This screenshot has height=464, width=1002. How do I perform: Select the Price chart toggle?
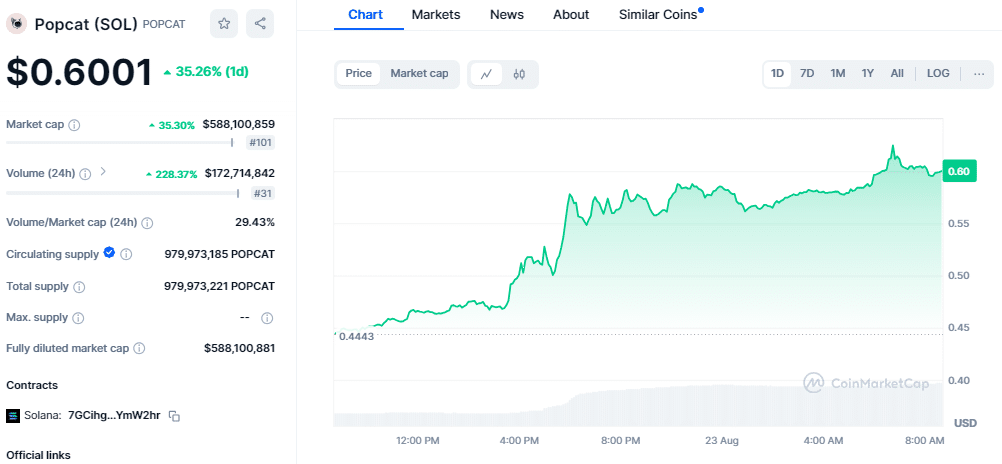[358, 74]
